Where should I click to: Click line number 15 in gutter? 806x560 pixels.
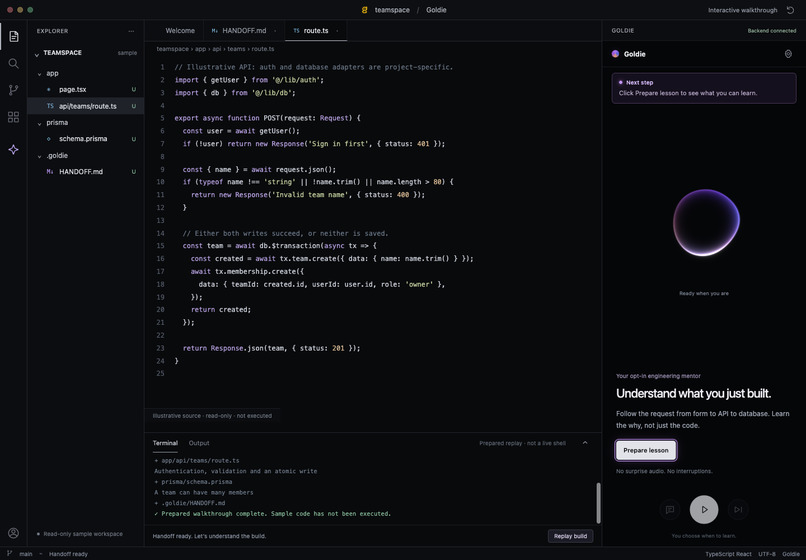160,246
